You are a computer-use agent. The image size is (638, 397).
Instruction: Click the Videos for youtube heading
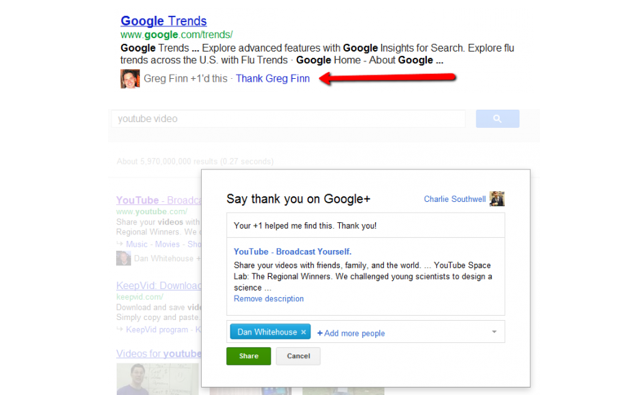[x=159, y=354]
